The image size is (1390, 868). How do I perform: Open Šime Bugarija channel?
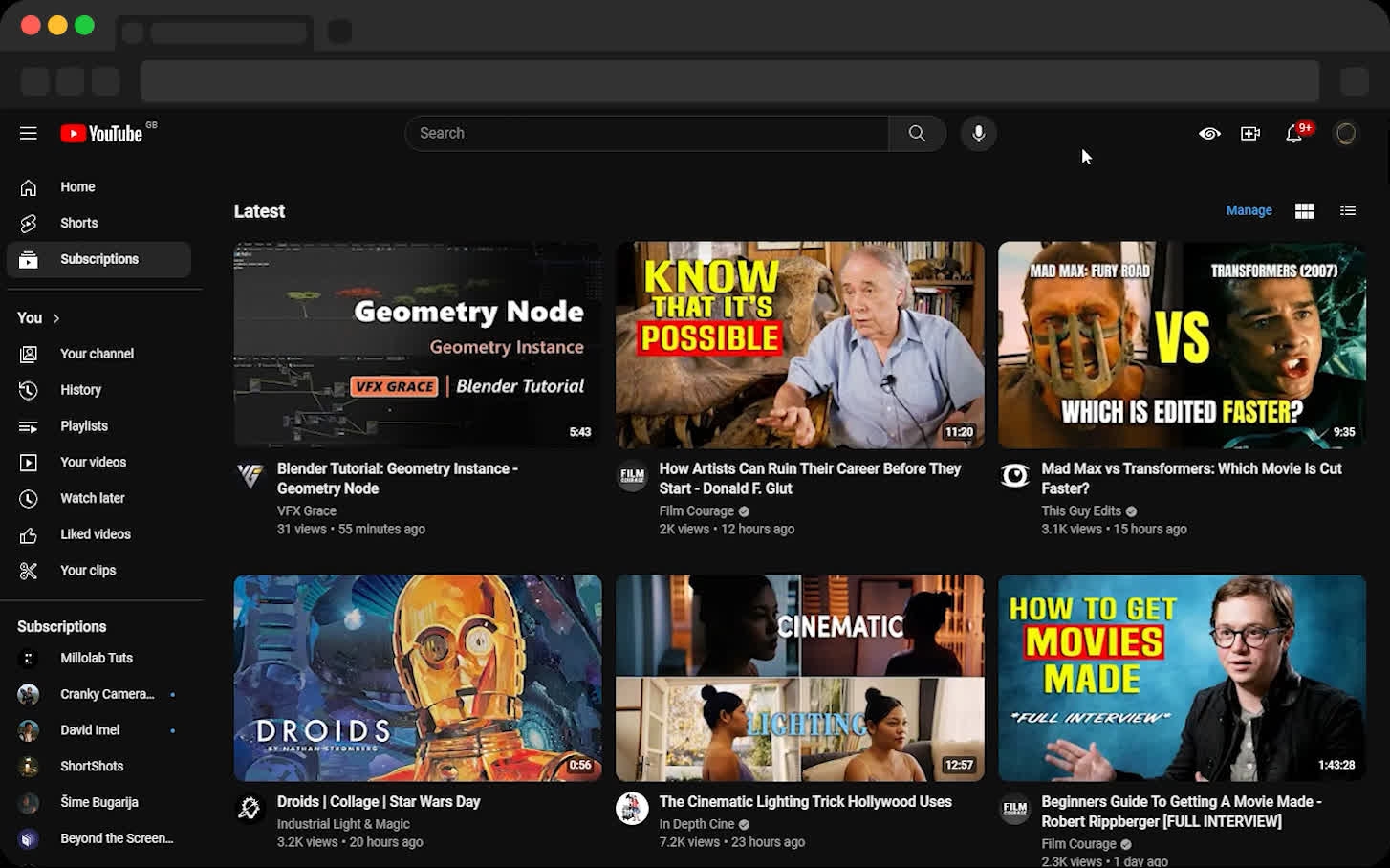[x=99, y=803]
